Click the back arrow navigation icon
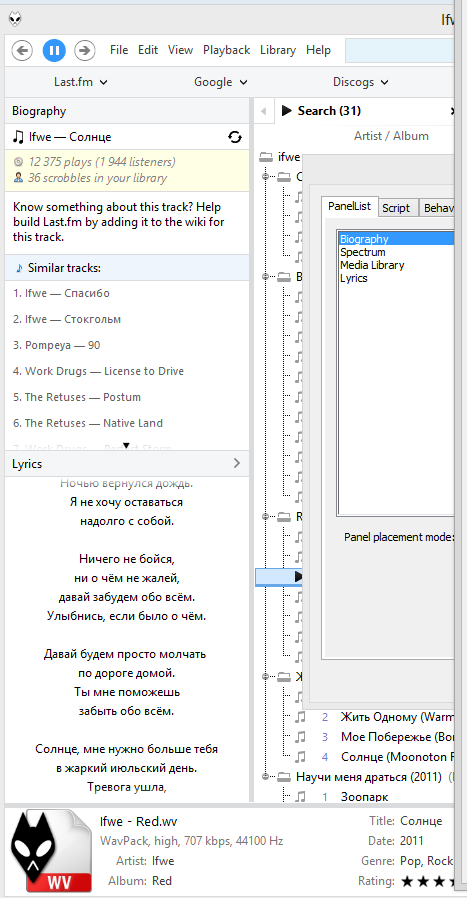Image resolution: width=467 pixels, height=898 pixels. (22, 50)
